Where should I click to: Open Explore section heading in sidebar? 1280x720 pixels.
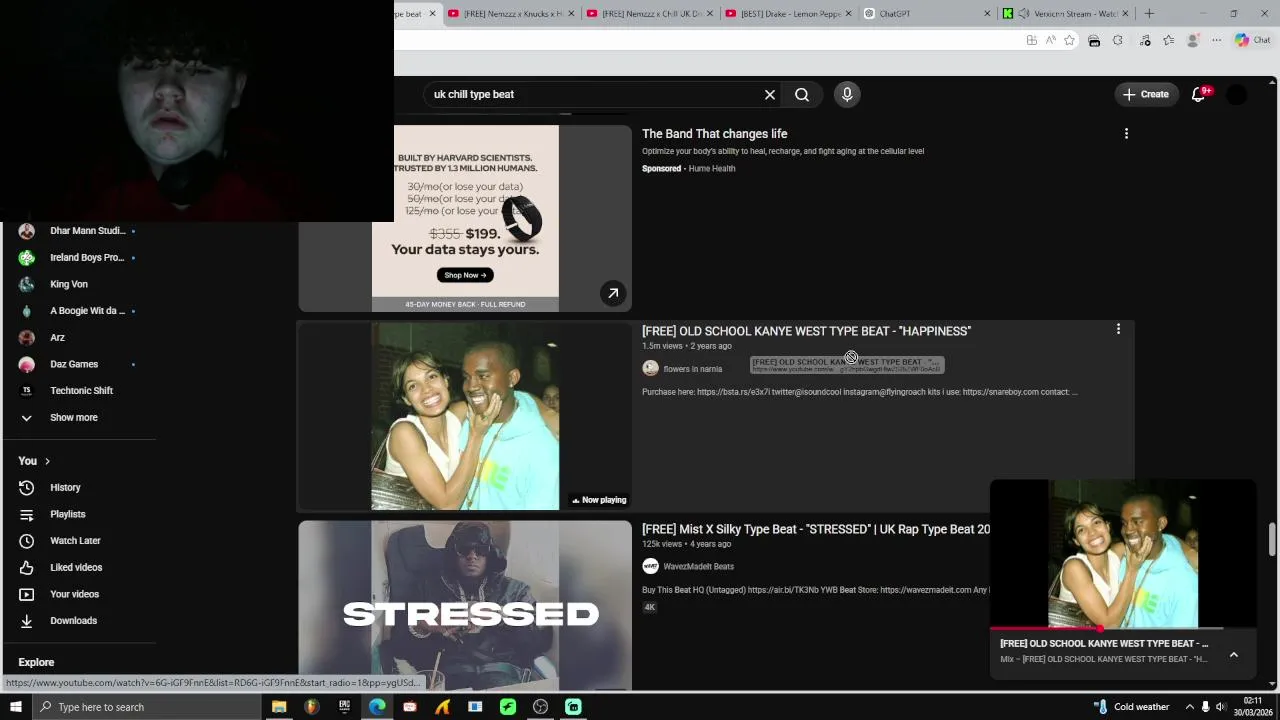click(36, 662)
